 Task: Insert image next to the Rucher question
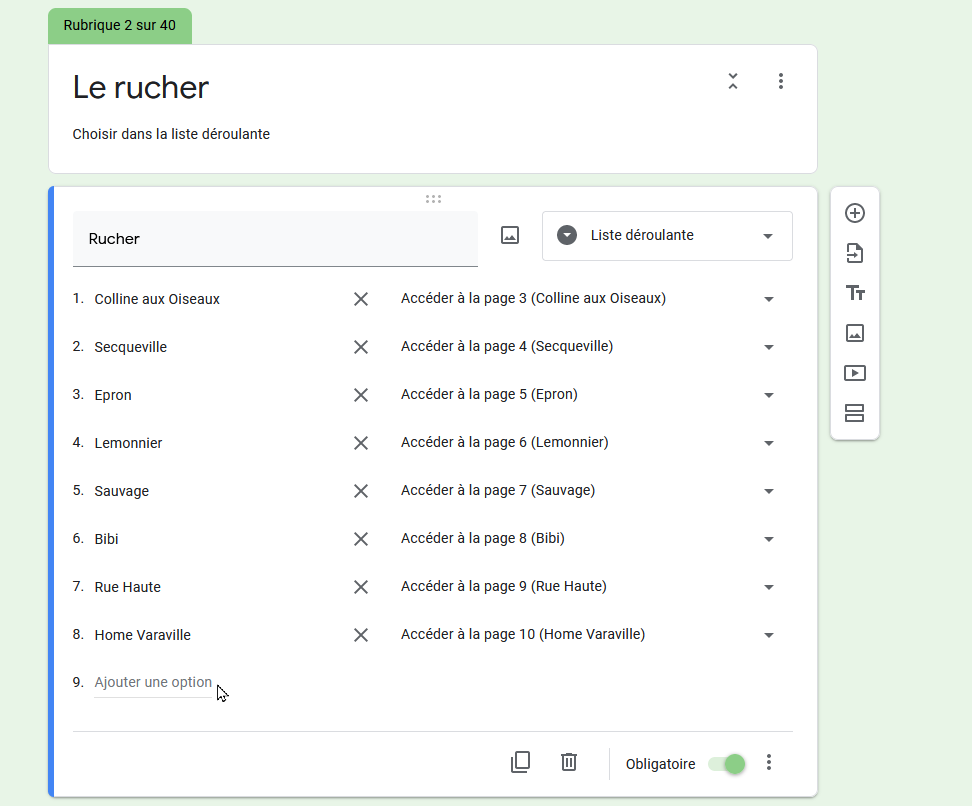click(x=510, y=236)
